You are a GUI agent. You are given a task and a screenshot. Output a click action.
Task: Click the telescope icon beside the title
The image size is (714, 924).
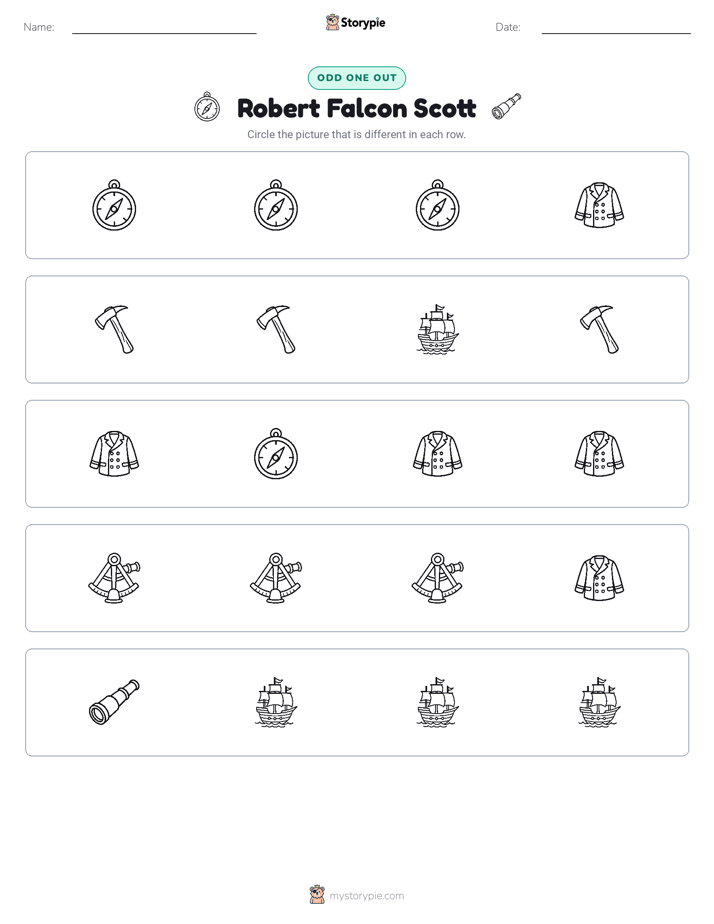click(507, 107)
